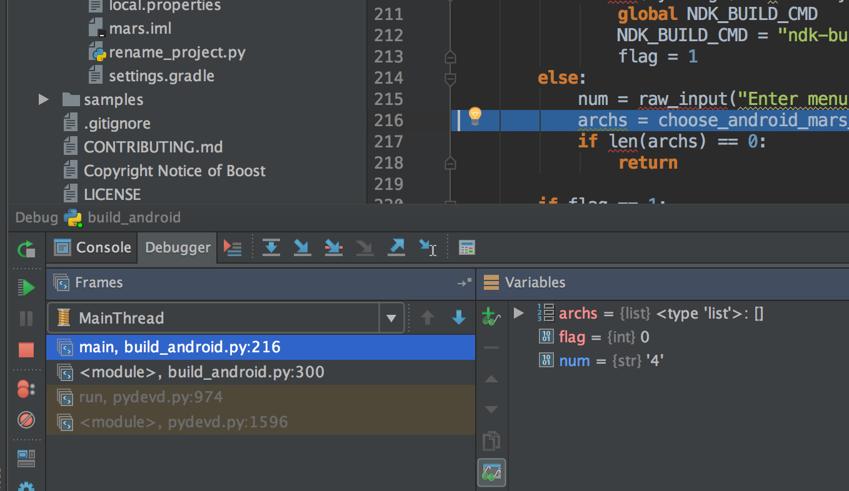Open the debugger settings gear

coord(26,486)
